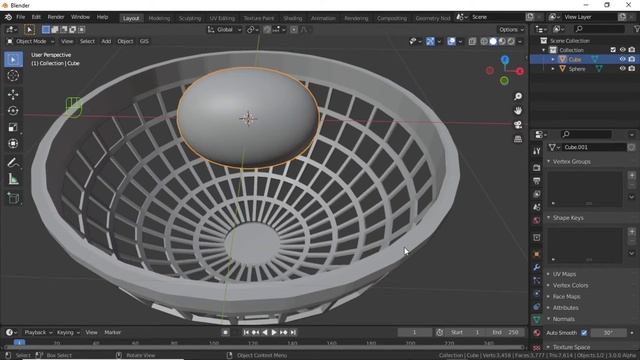This screenshot has height=360, width=640.
Task: Expand the Cube item in outliner
Action: (553, 59)
